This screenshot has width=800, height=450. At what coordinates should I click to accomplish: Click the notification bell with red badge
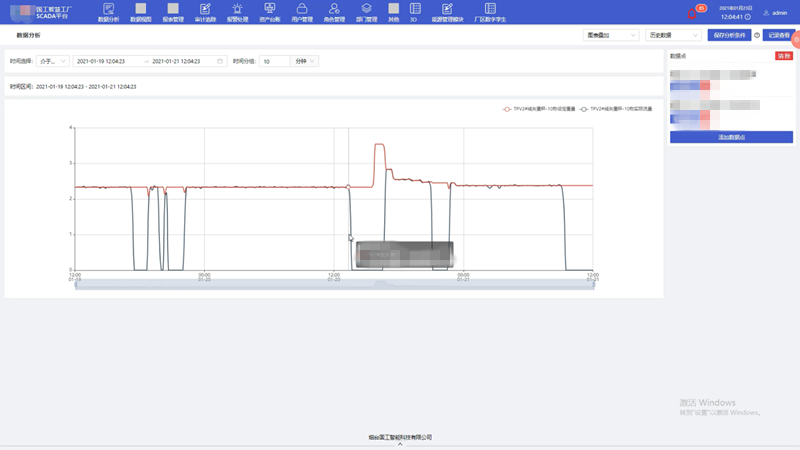pyautogui.click(x=692, y=12)
